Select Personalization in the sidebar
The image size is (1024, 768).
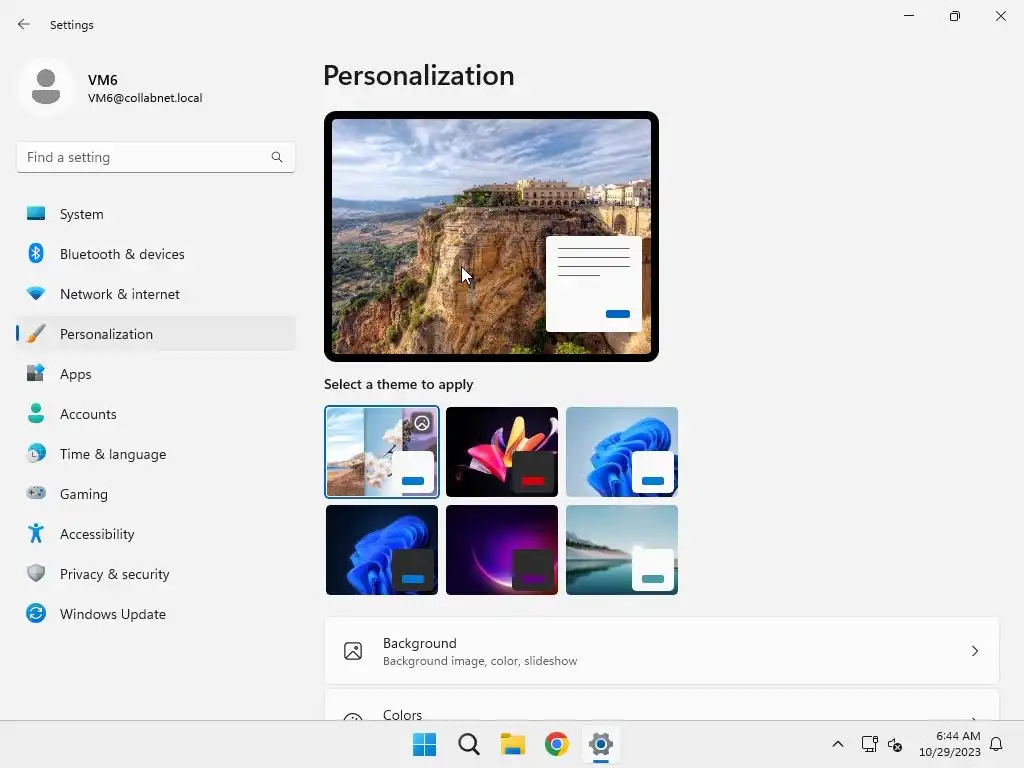(155, 334)
